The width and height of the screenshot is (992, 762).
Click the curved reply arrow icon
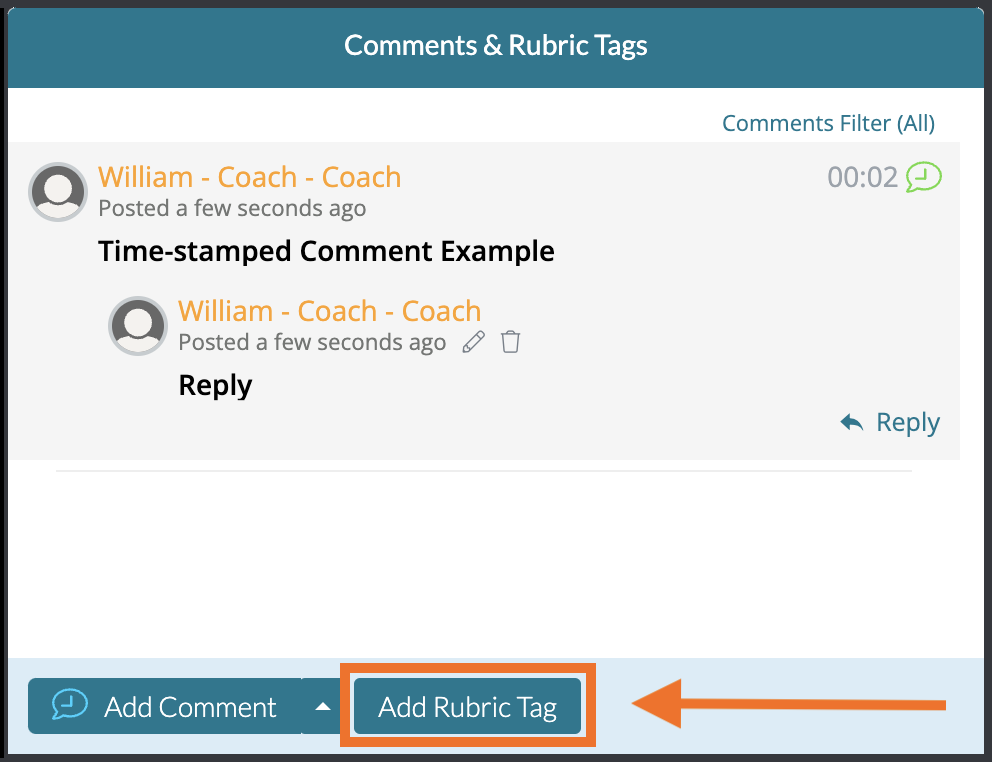pyautogui.click(x=852, y=423)
